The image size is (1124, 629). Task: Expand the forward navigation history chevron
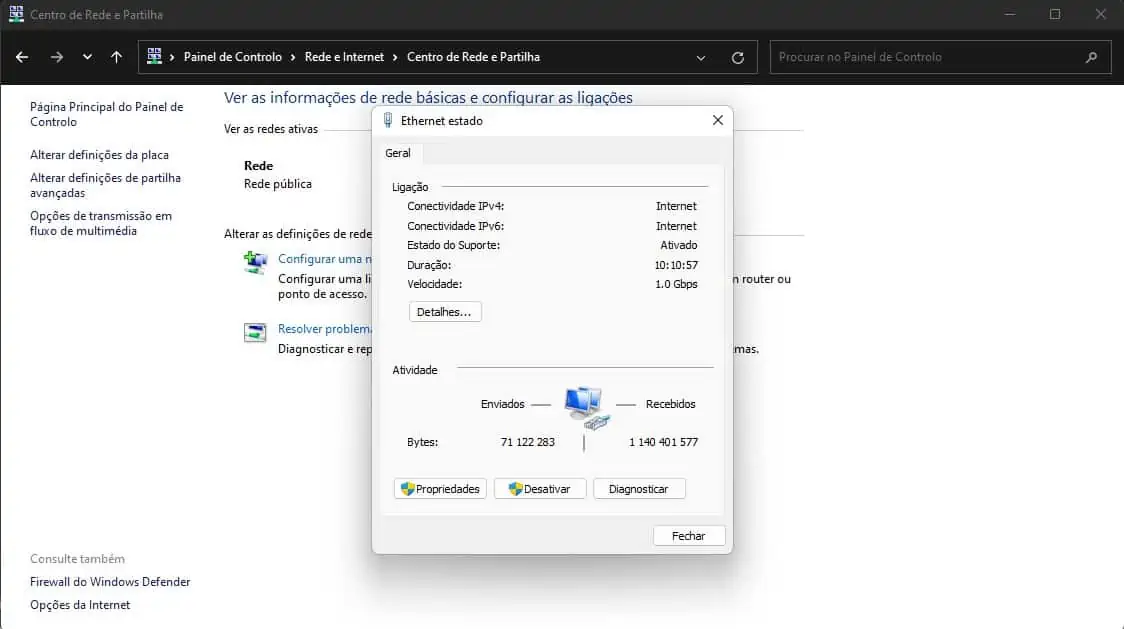click(x=87, y=57)
